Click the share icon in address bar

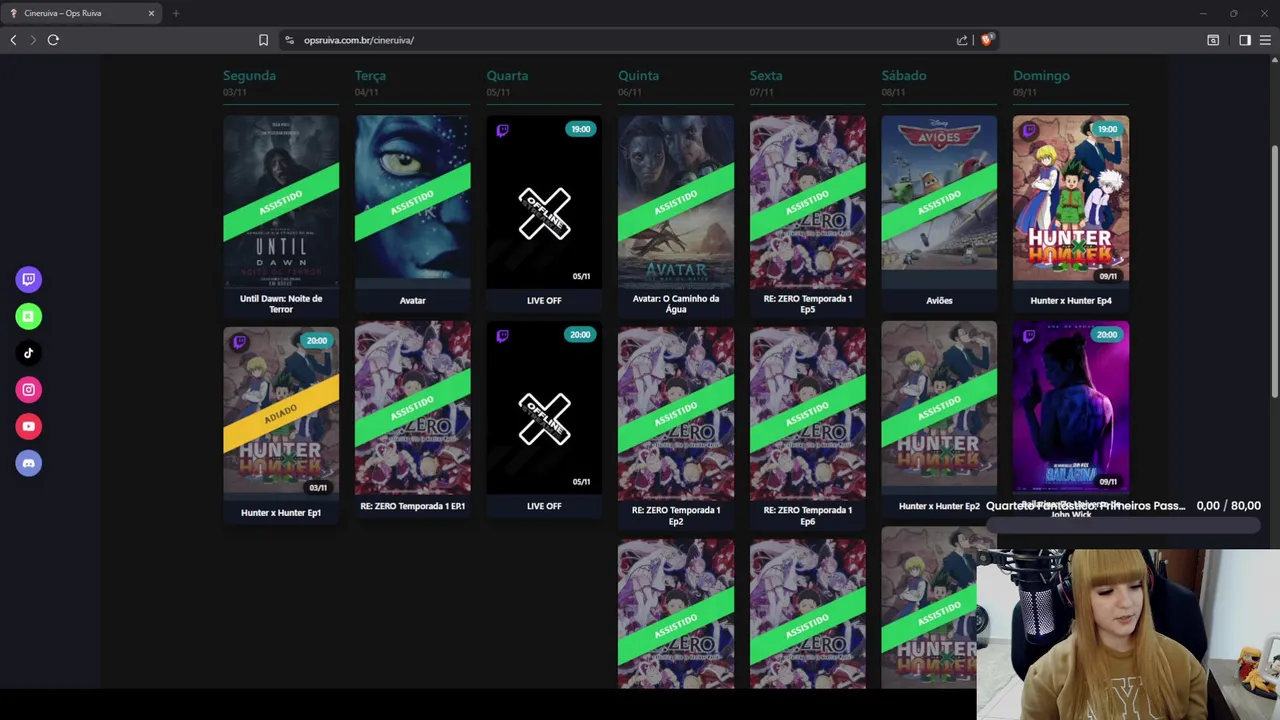[962, 40]
